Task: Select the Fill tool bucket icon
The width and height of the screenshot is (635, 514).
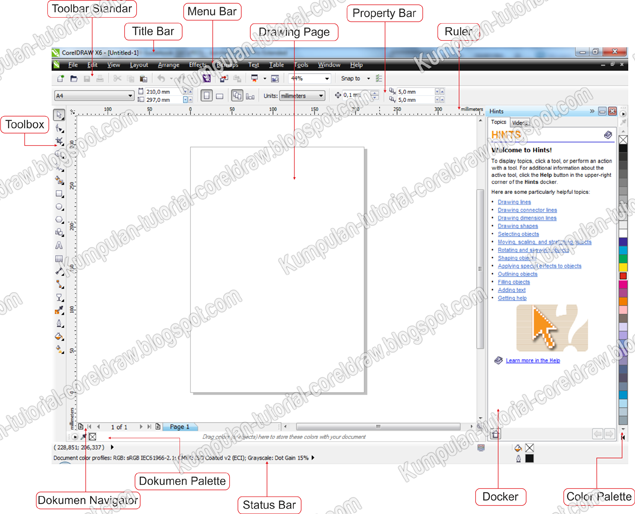Action: click(x=59, y=336)
